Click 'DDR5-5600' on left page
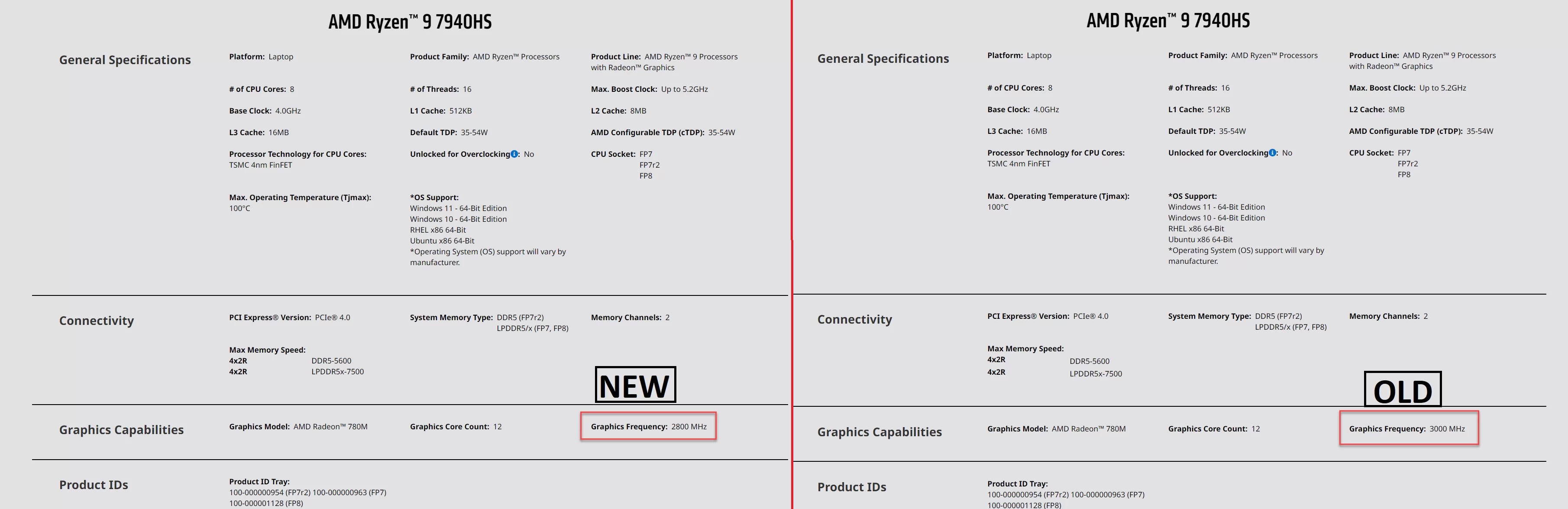 331,361
